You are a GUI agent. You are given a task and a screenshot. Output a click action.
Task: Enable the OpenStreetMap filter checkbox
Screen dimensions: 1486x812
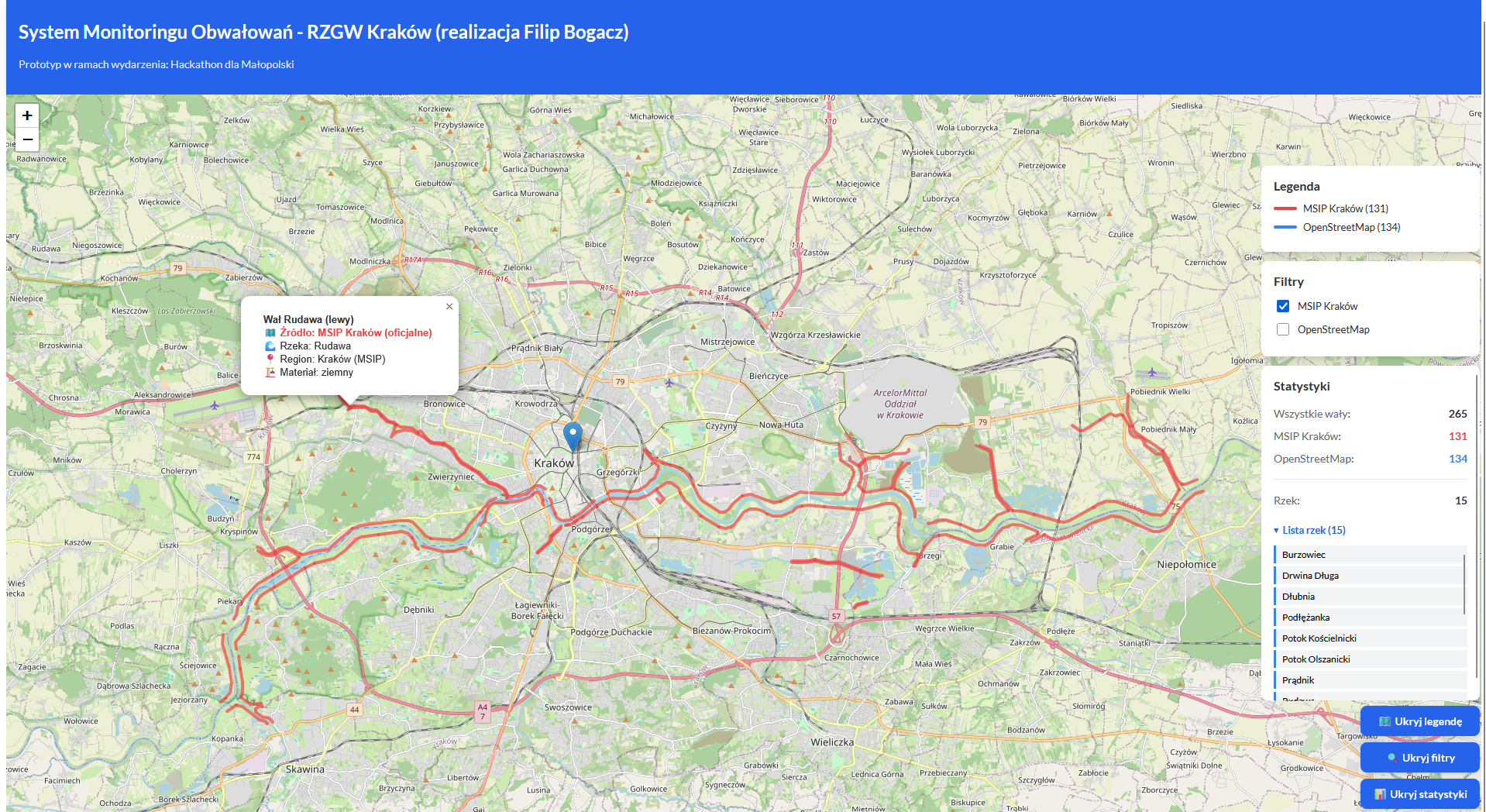pyautogui.click(x=1283, y=329)
